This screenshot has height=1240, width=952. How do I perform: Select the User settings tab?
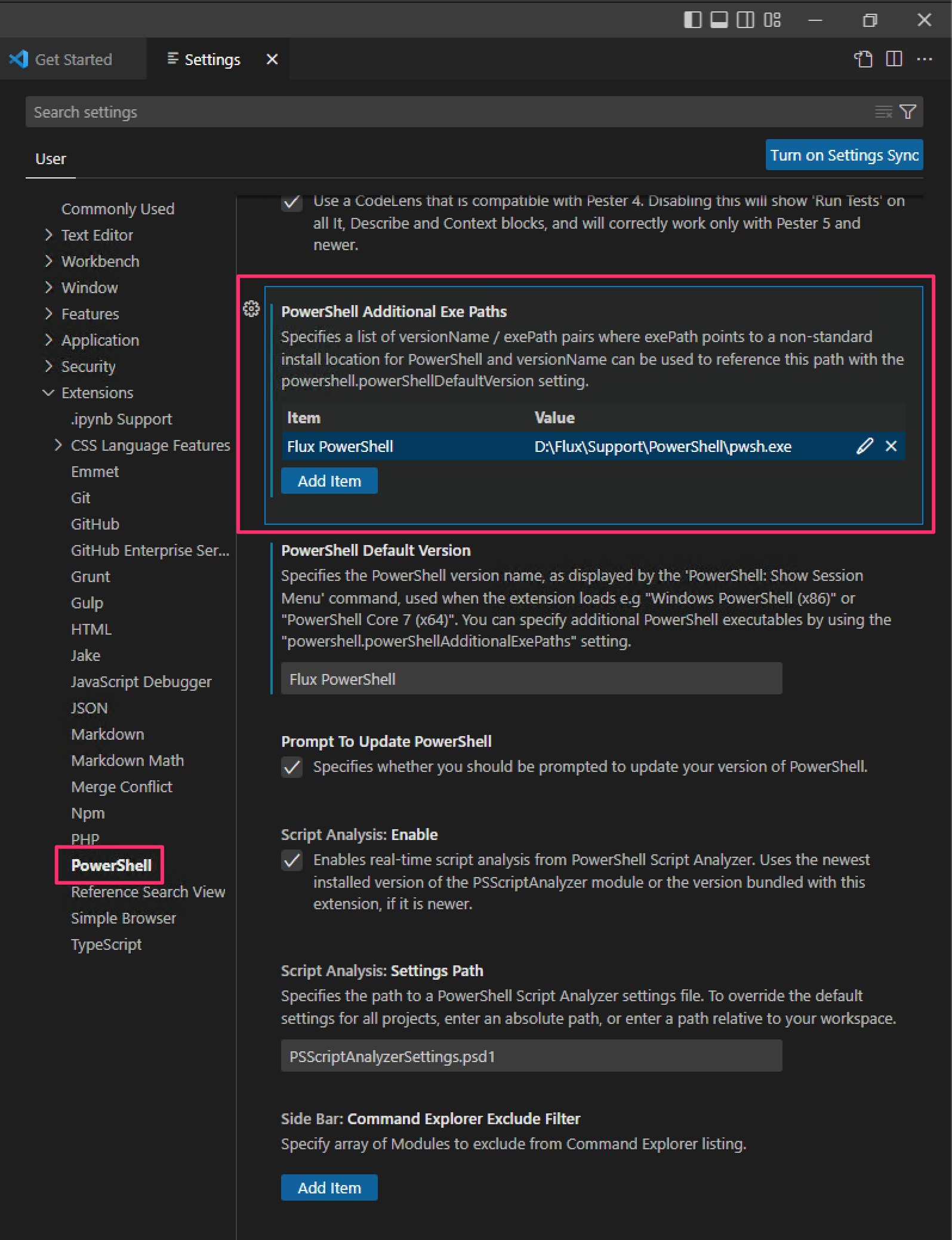pos(51,159)
